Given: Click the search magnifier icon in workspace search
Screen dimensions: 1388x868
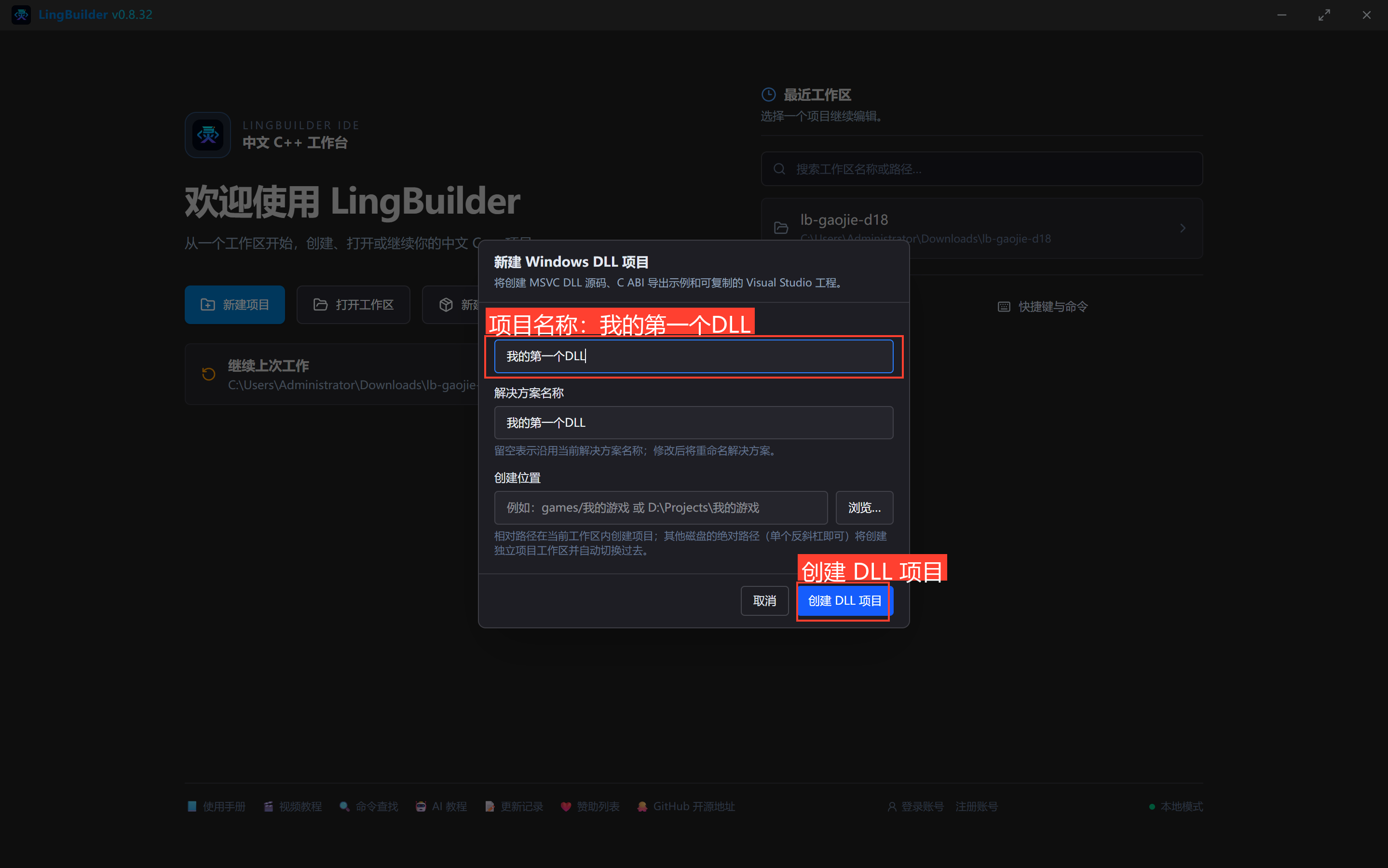Looking at the screenshot, I should point(779,169).
